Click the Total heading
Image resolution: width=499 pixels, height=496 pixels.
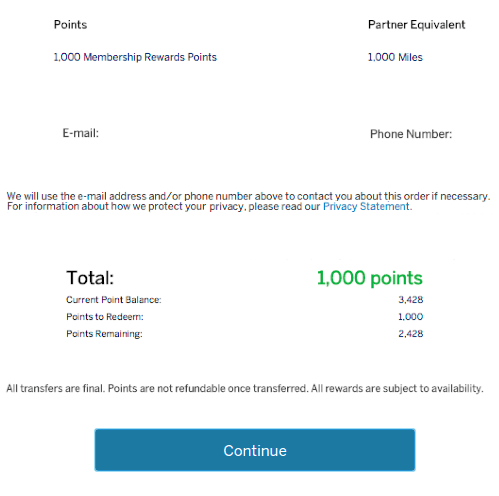[90, 278]
